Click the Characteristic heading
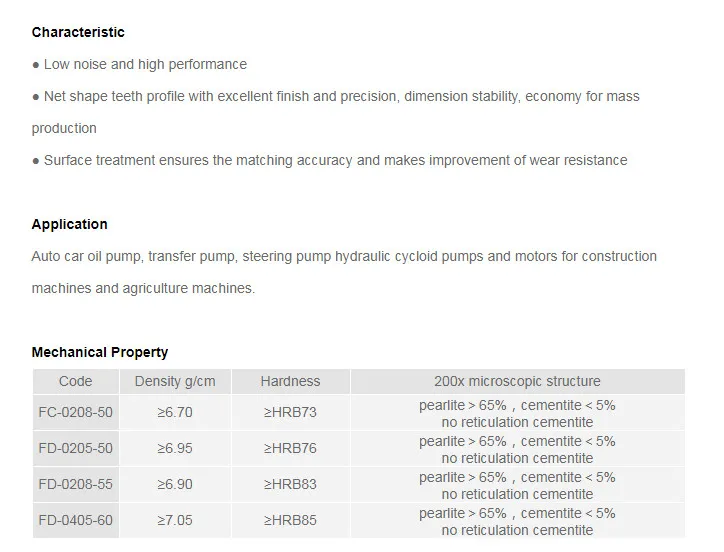Screen dimensions: 724x552 point(78,32)
